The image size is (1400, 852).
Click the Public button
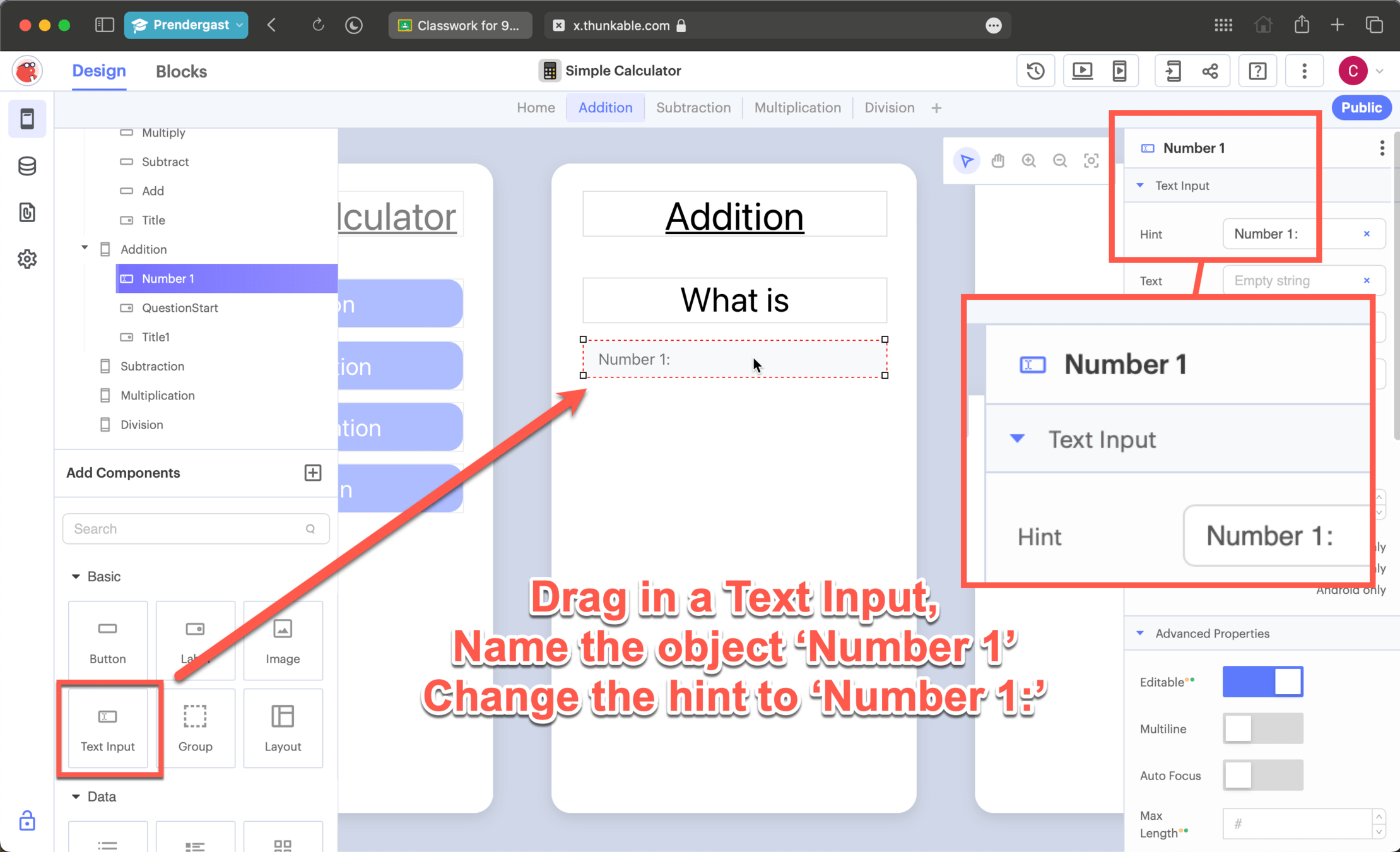[1361, 108]
